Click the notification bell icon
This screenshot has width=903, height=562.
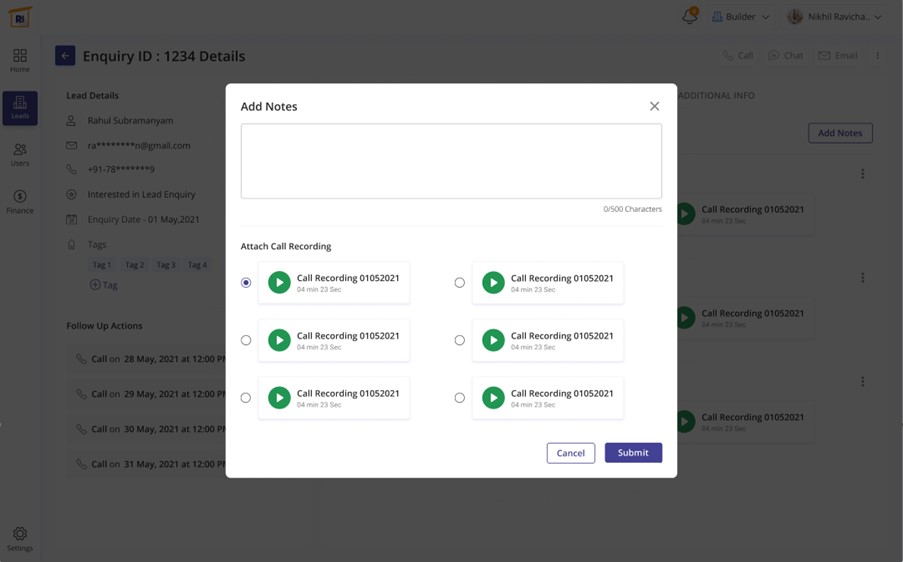click(x=689, y=17)
